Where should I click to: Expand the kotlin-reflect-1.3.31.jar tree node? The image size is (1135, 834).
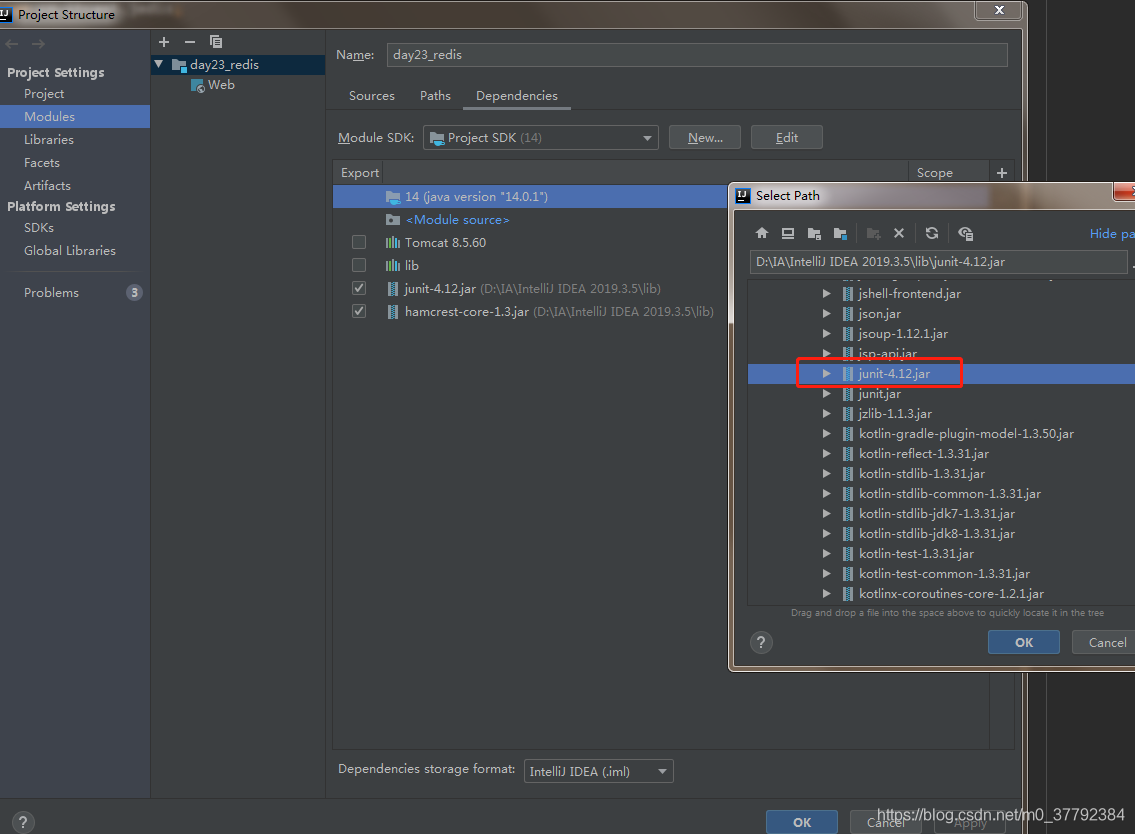tap(827, 453)
